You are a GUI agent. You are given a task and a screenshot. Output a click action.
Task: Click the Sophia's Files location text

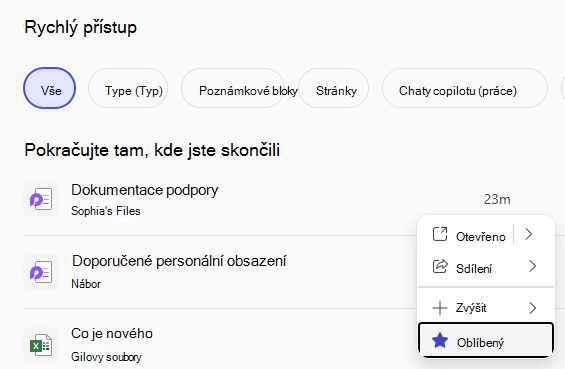pyautogui.click(x=106, y=211)
